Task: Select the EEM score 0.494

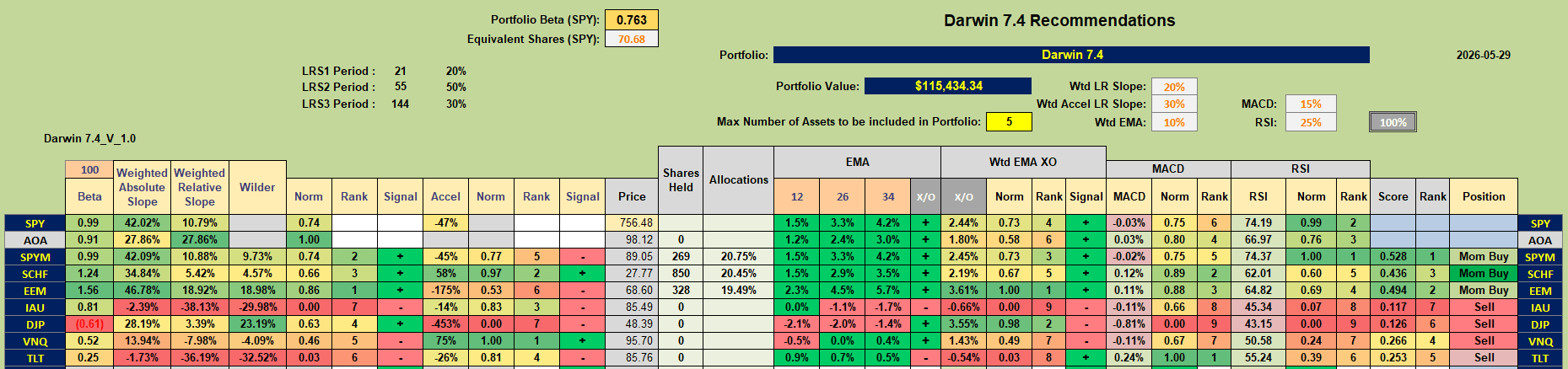Action: point(1393,290)
